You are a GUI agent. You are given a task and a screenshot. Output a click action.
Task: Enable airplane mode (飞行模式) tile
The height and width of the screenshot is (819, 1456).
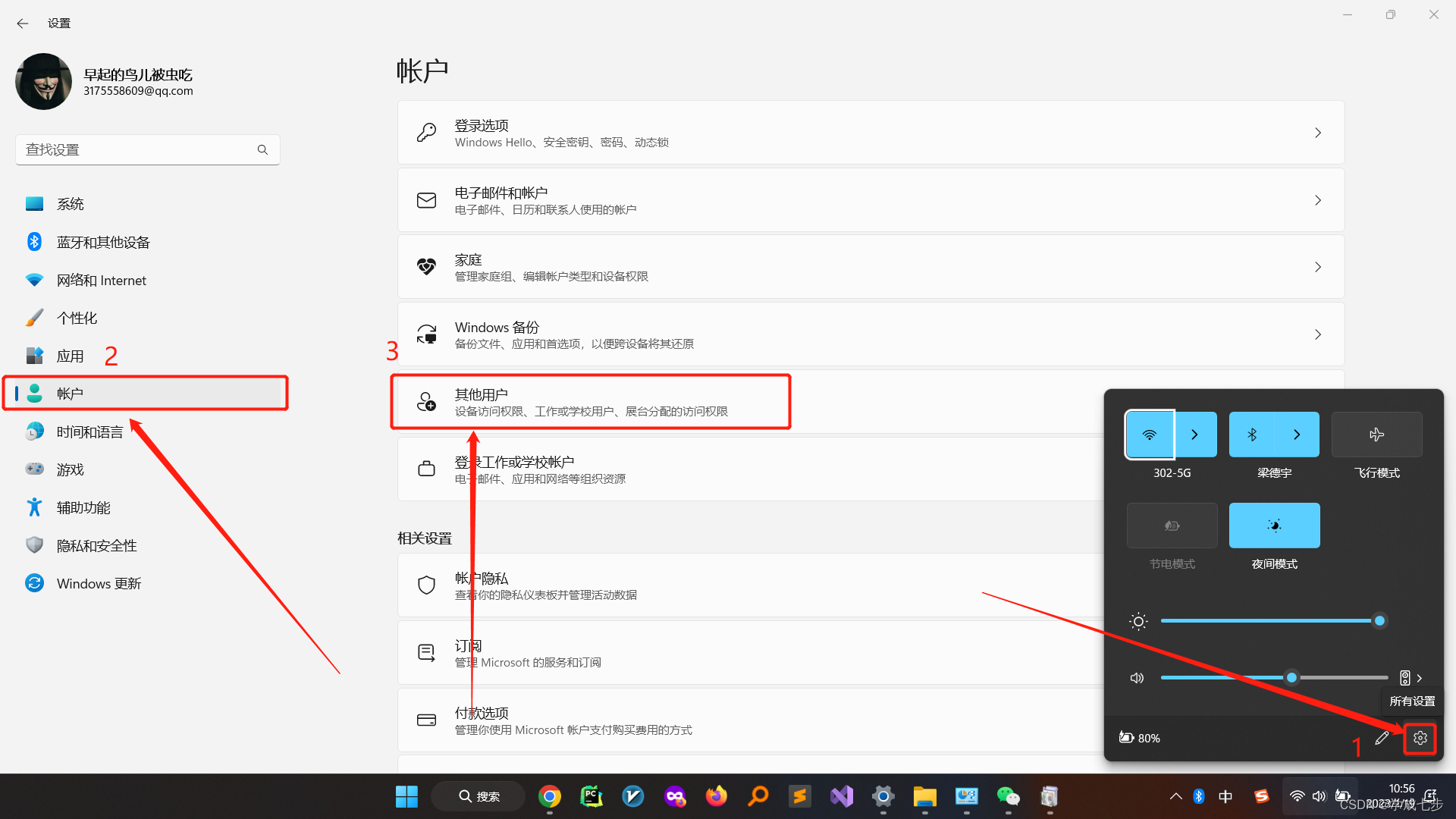click(x=1376, y=435)
